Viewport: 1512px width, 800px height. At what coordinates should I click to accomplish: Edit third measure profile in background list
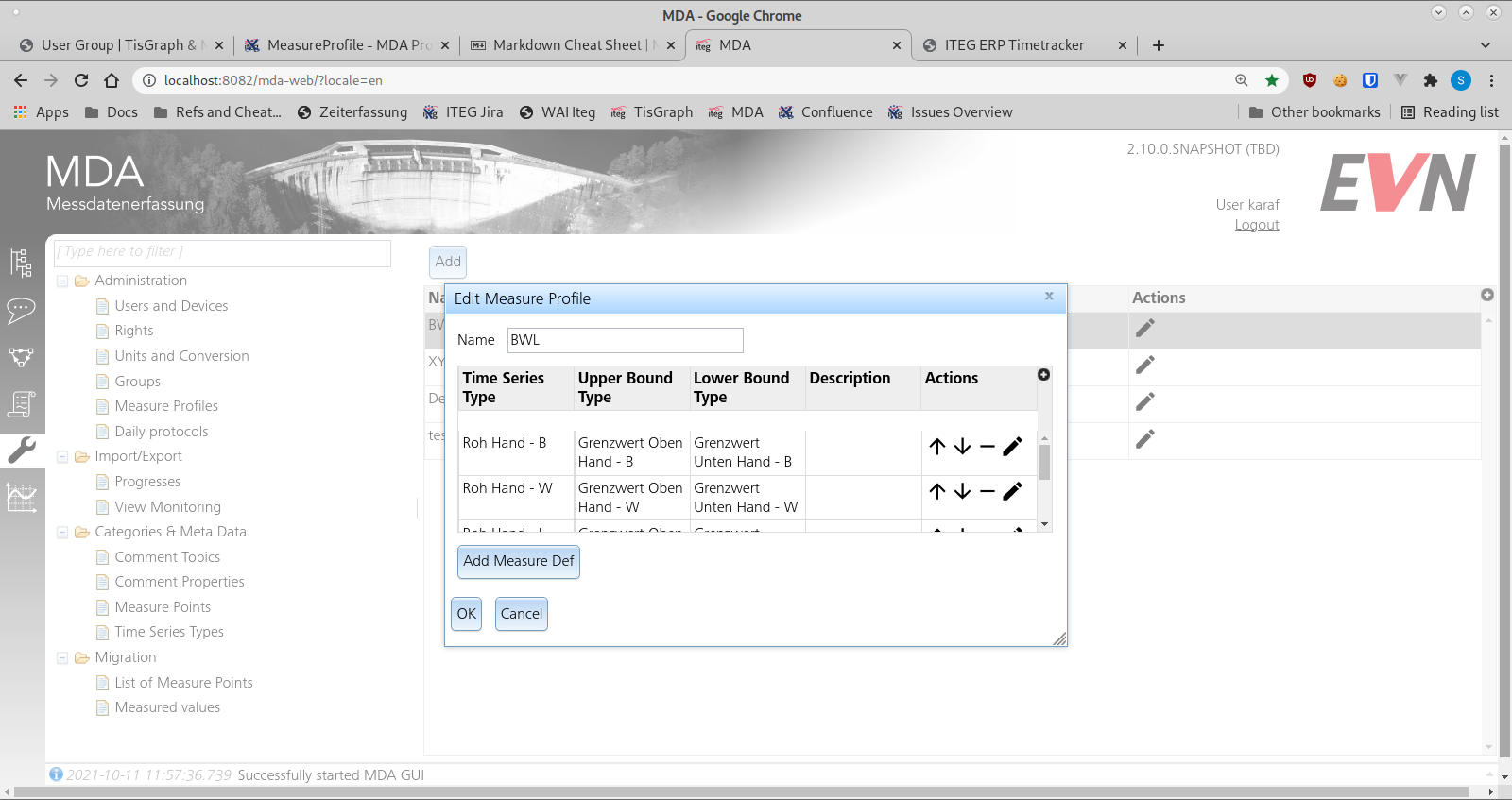pyautogui.click(x=1145, y=401)
